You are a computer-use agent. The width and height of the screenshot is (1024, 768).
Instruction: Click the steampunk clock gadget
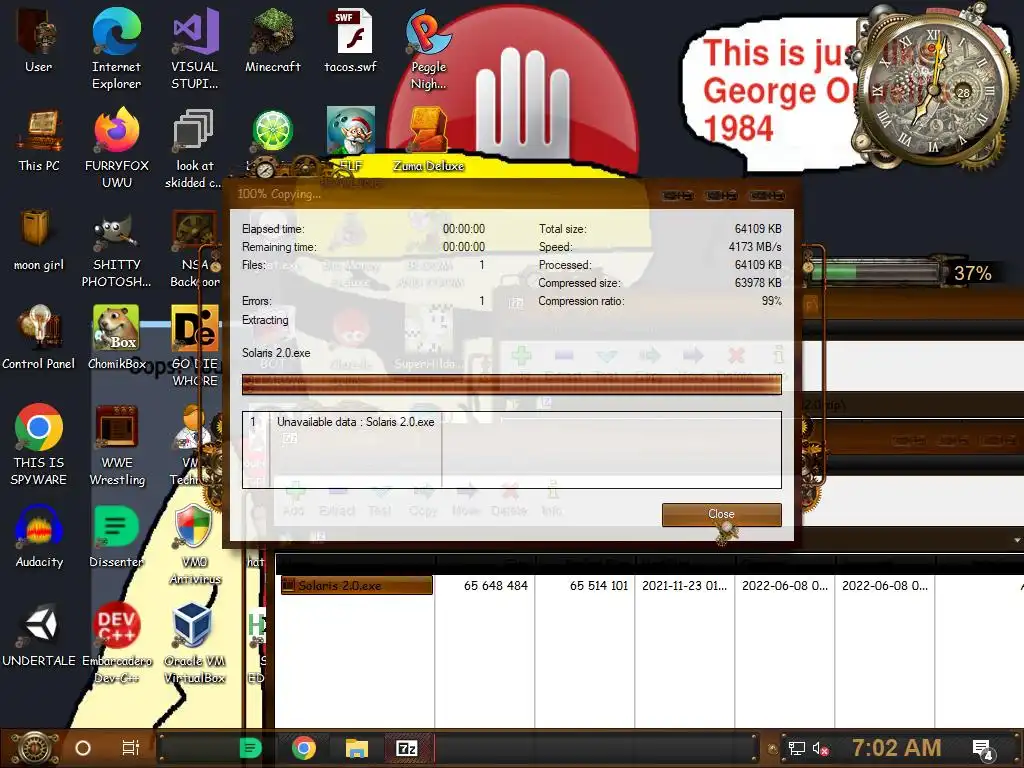[x=932, y=91]
